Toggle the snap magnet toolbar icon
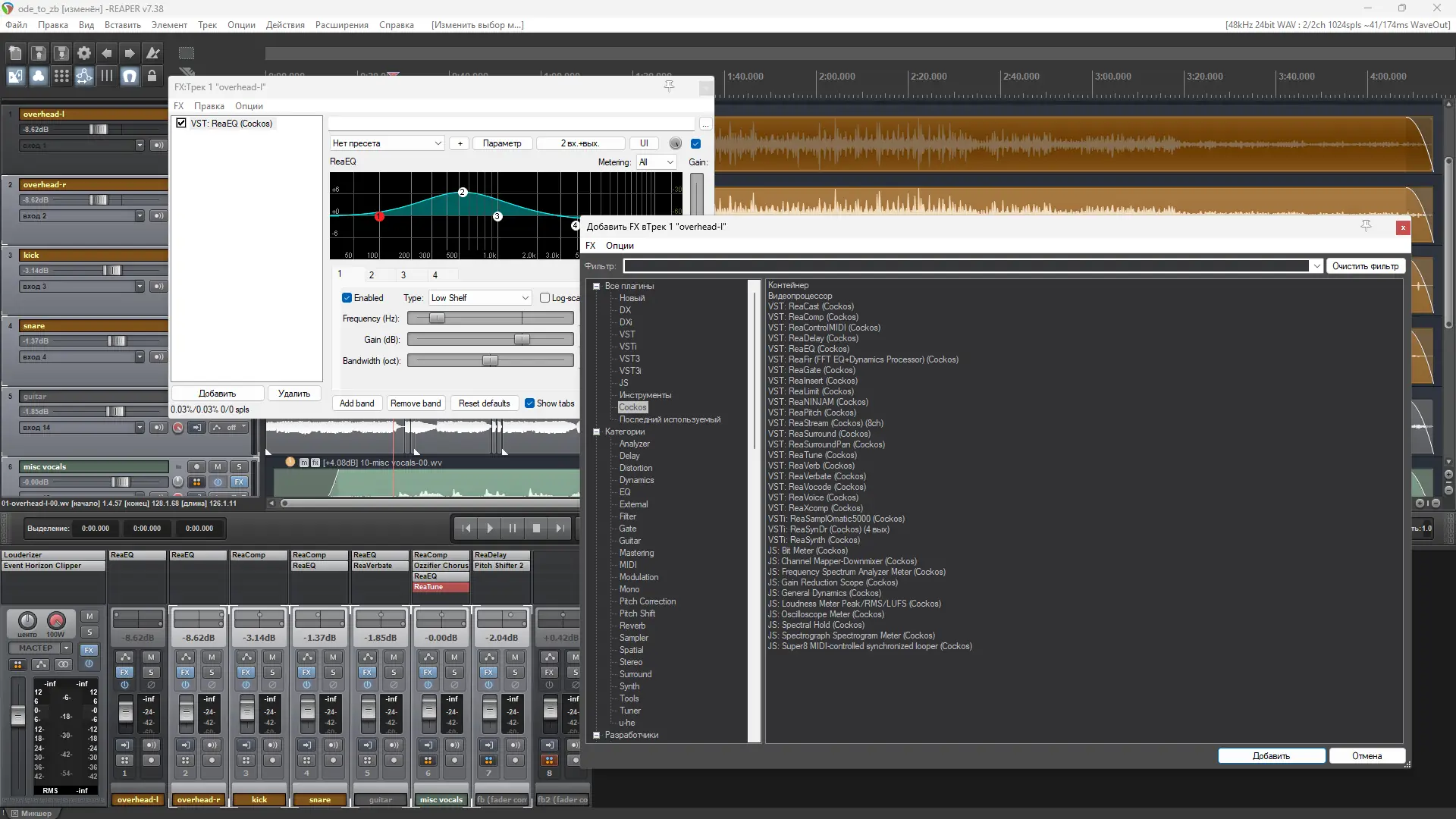The image size is (1456, 819). [x=130, y=76]
